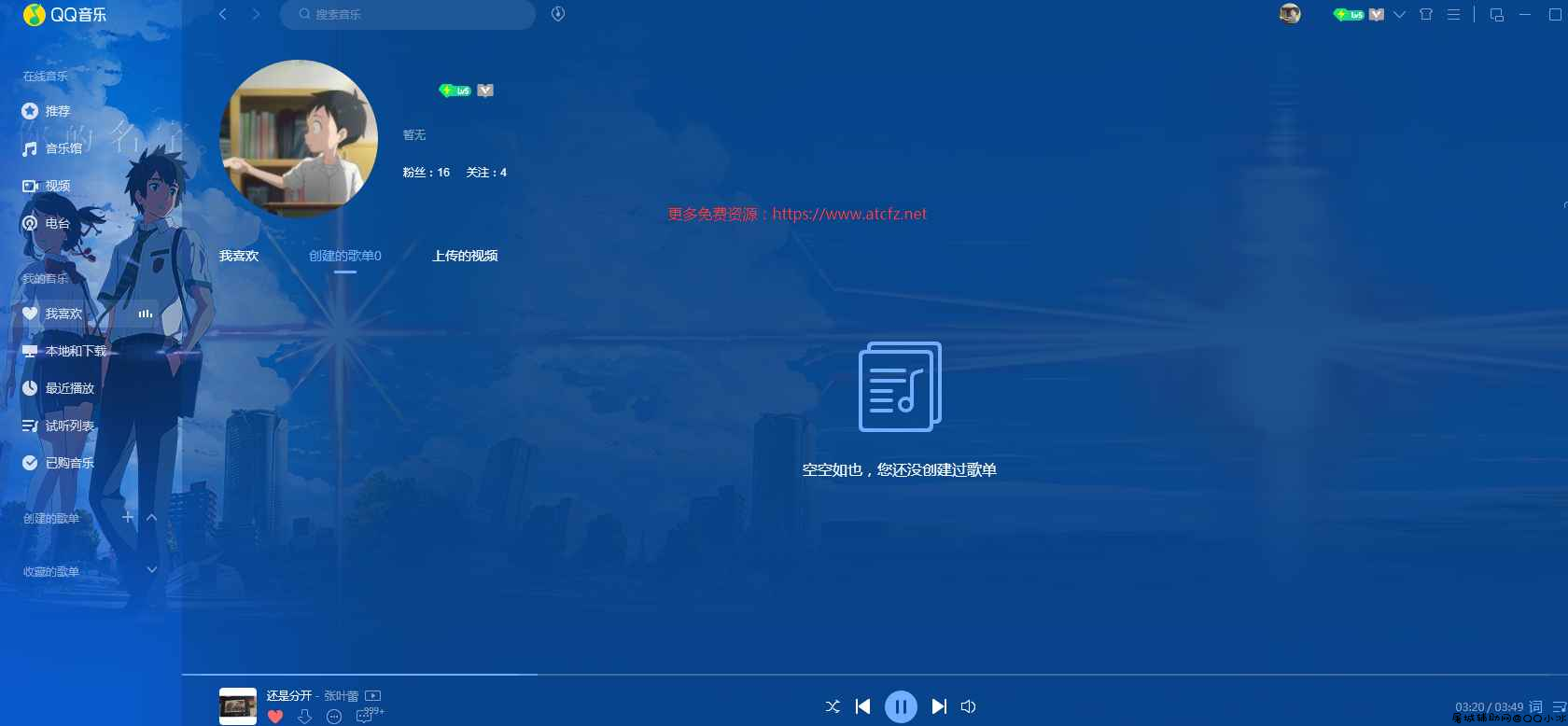Screen dimensions: 1568x726
Task: Click the artist name 张叶蕾
Action: [341, 696]
